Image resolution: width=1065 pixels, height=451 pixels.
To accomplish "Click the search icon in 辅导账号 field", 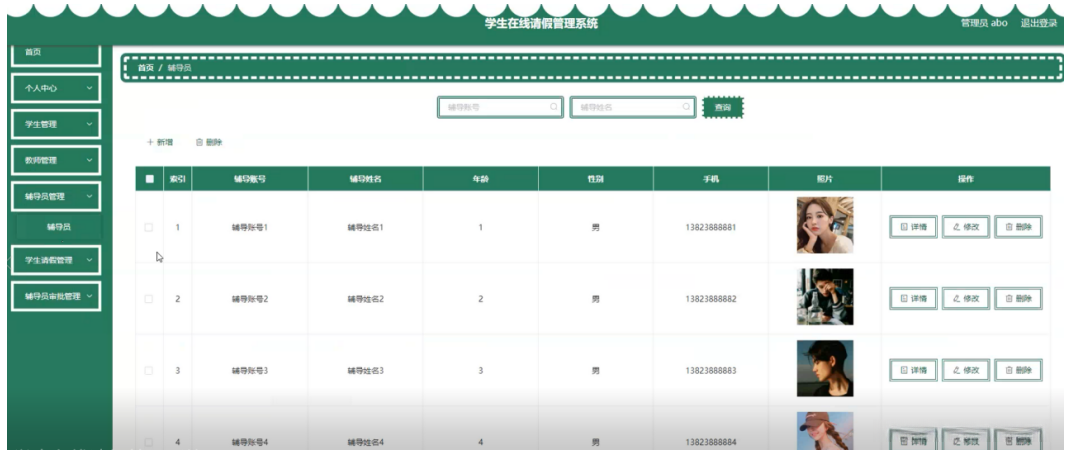I will tap(554, 107).
